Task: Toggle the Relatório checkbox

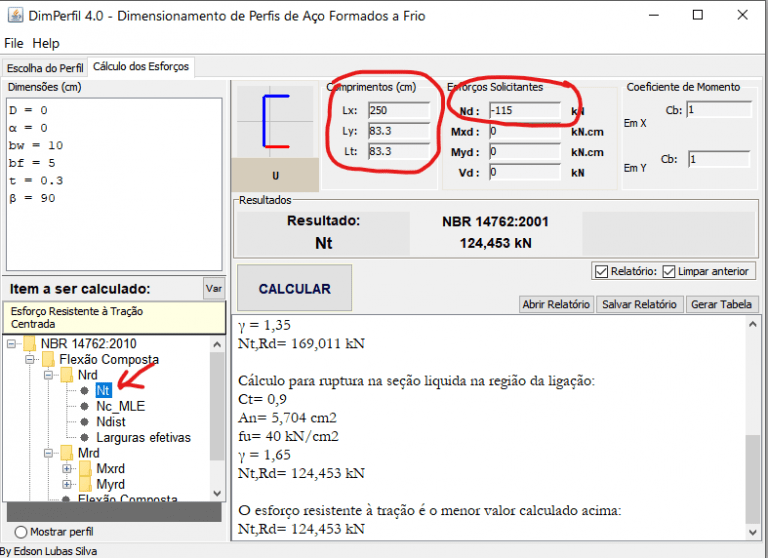Action: (x=601, y=271)
